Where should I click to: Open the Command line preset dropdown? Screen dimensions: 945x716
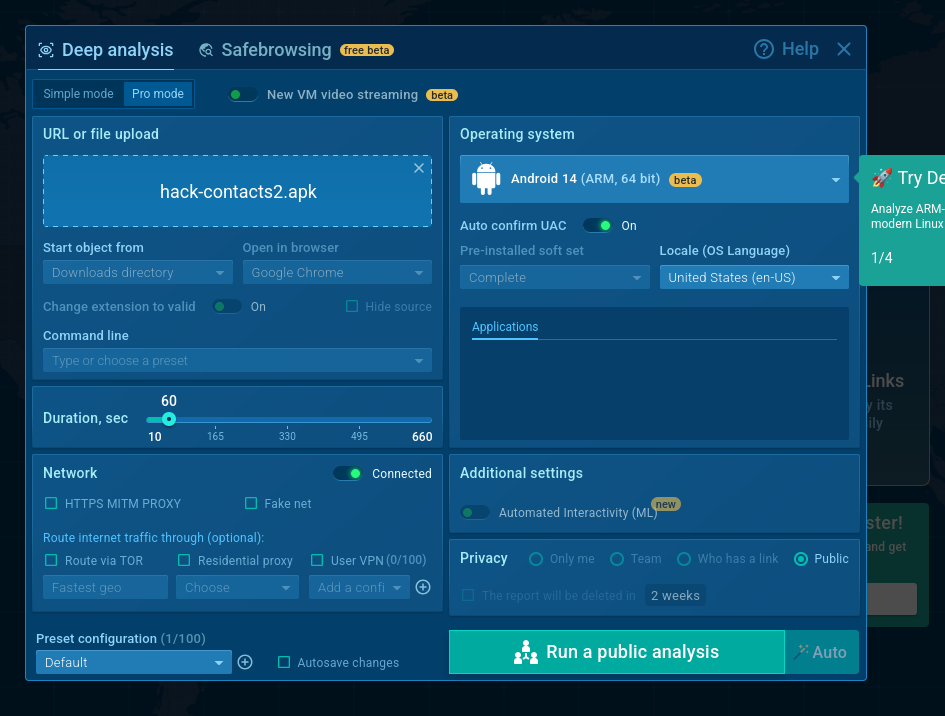[x=237, y=360]
